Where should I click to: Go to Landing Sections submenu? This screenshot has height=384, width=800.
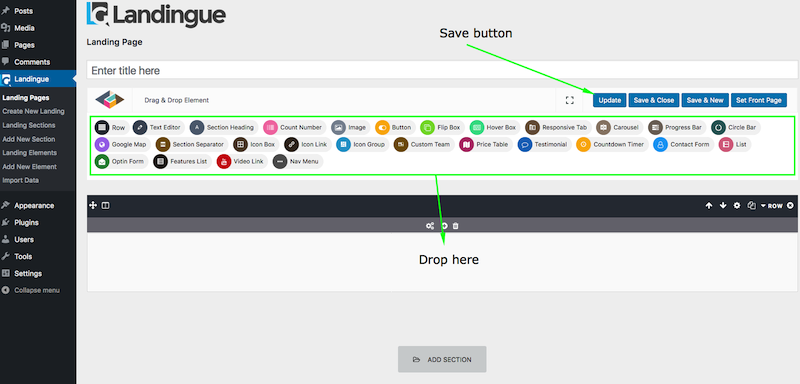click(29, 125)
